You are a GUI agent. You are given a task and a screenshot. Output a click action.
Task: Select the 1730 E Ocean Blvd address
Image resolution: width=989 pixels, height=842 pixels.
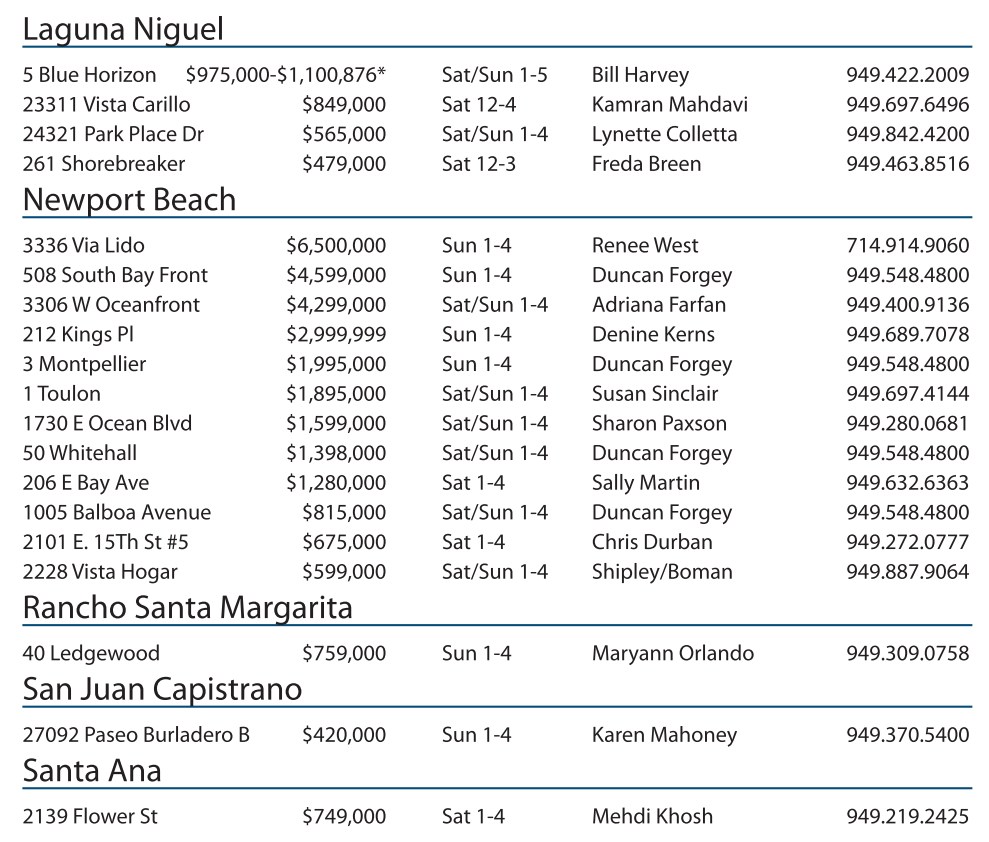point(107,424)
